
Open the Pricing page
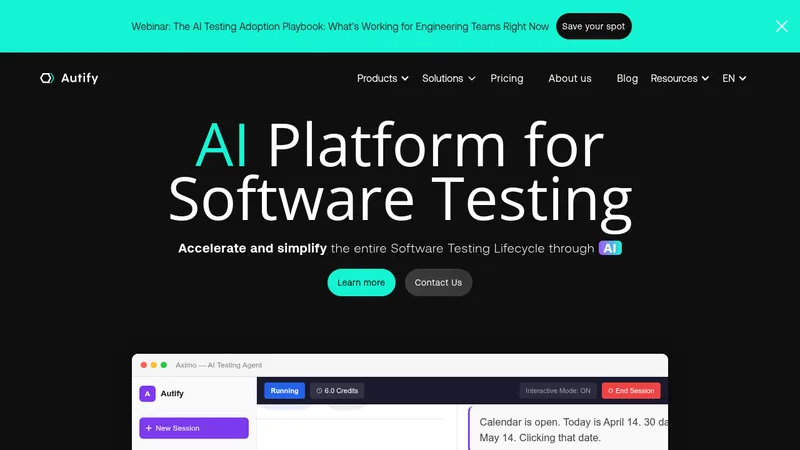(507, 78)
